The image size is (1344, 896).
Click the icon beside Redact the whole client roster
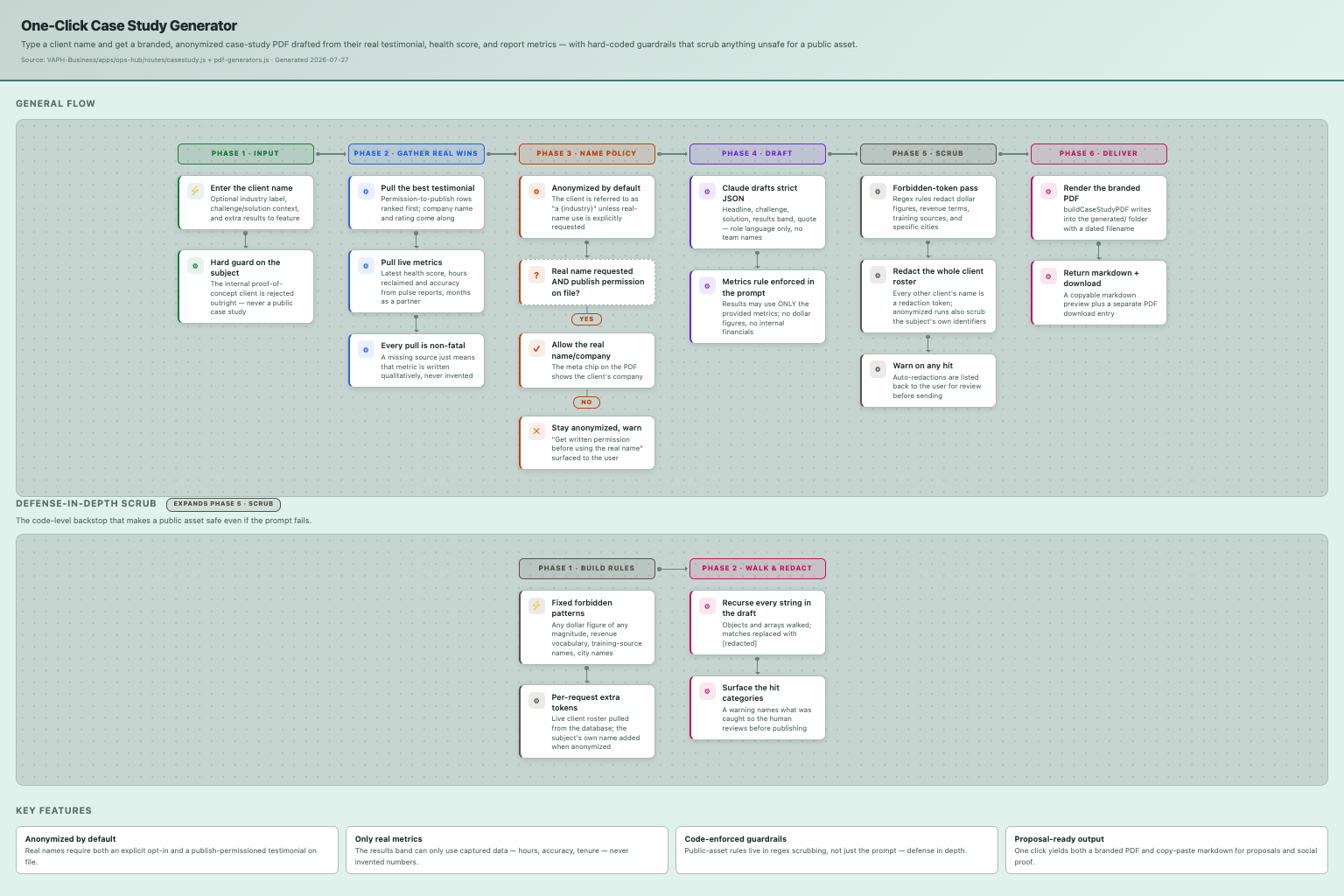click(x=878, y=275)
